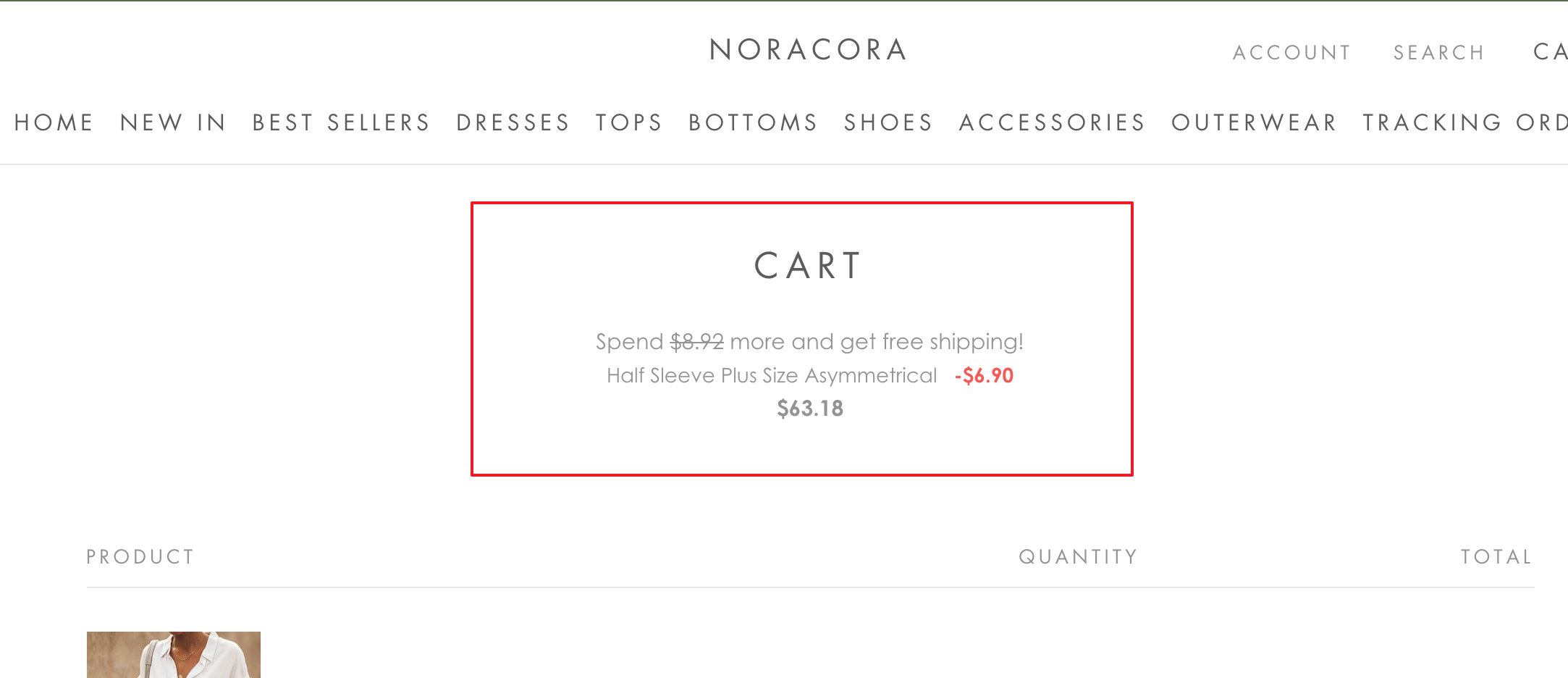Click the CART page heading
Viewport: 1568px width, 678px height.
[809, 265]
